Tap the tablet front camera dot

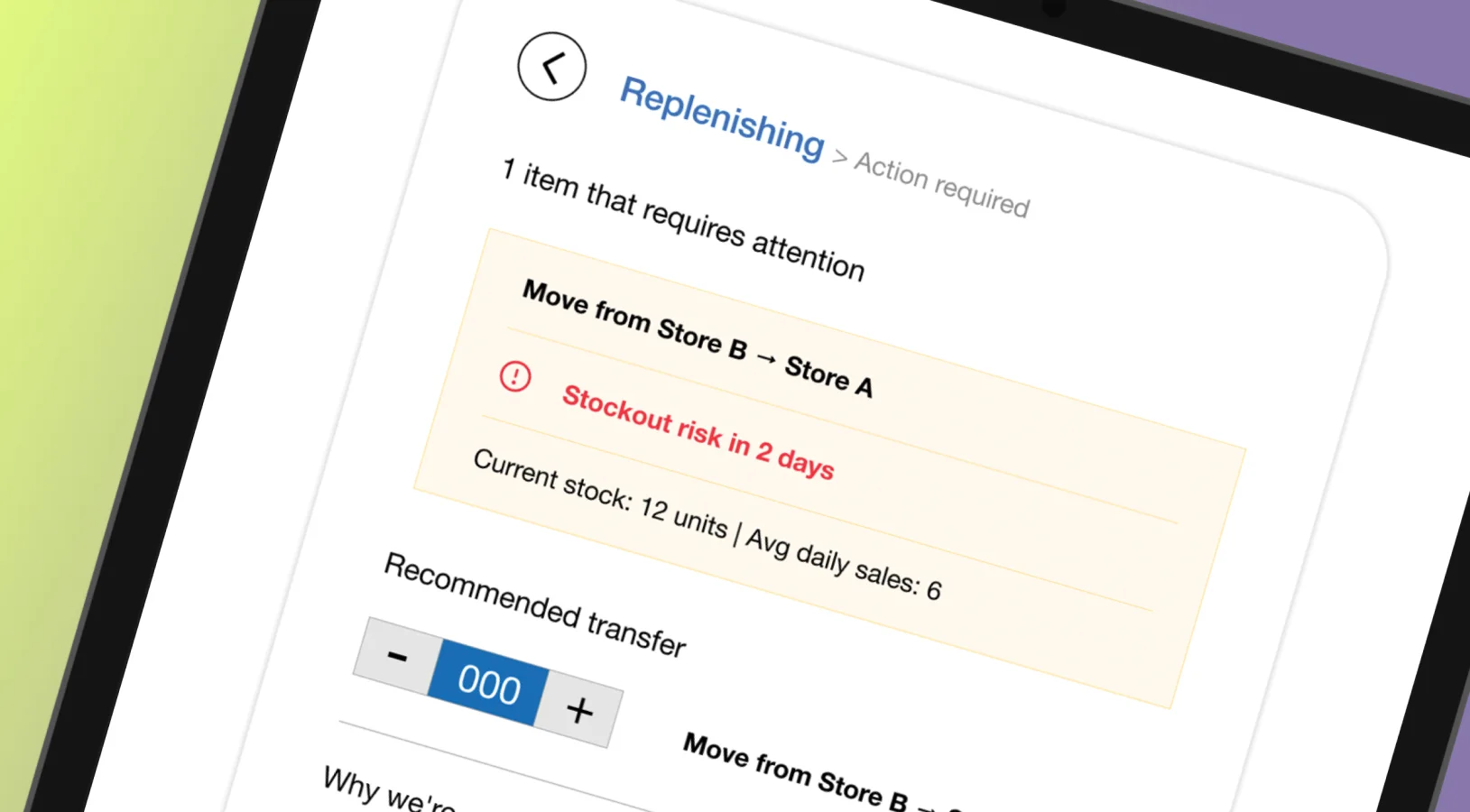tap(1053, 7)
